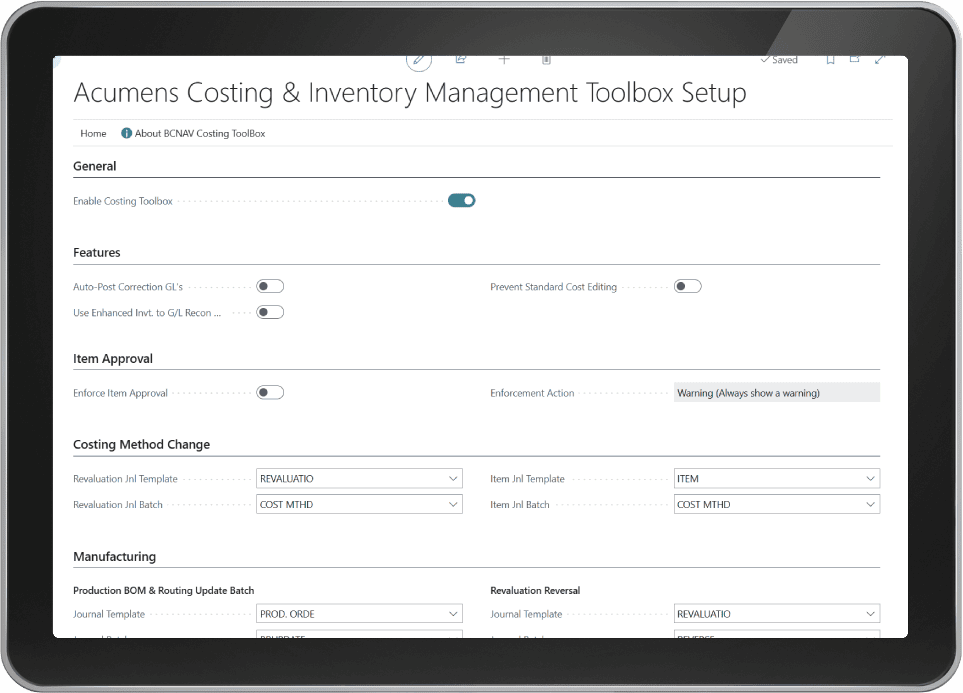Open Revaluation Jnl Template dropdown arrow
The width and height of the screenshot is (963, 693).
453,479
